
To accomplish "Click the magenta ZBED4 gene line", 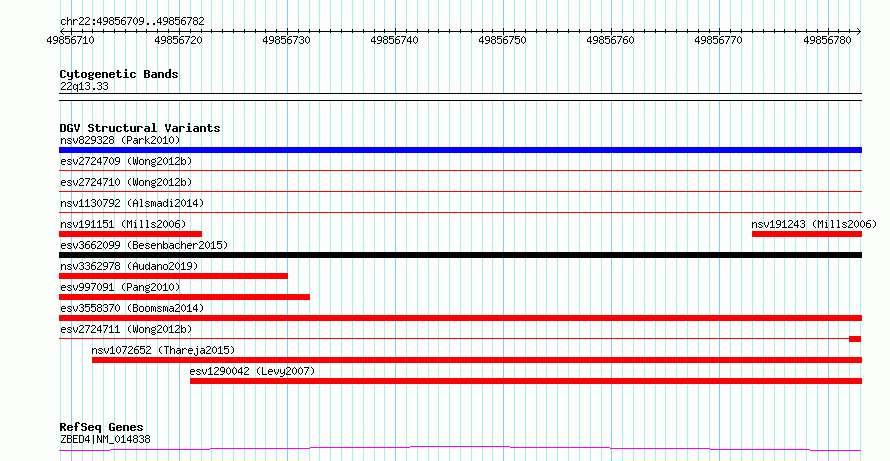I will click(x=460, y=449).
